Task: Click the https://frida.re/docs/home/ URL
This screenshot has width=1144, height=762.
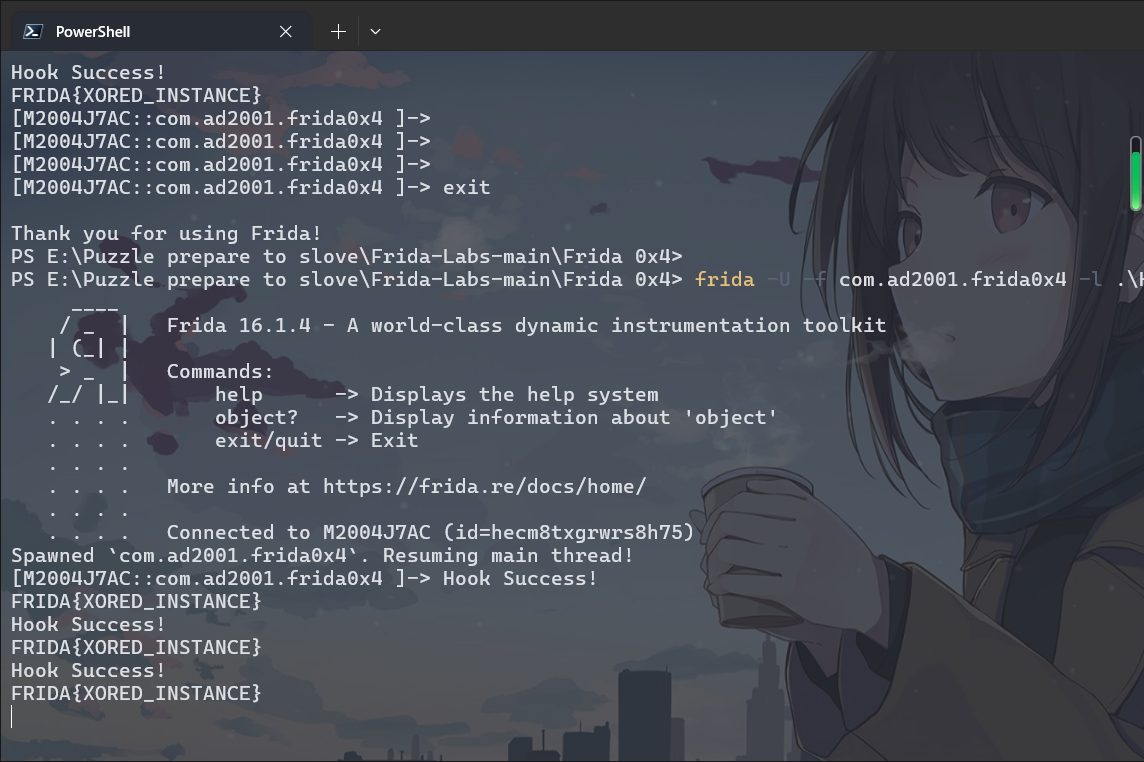Action: (484, 487)
